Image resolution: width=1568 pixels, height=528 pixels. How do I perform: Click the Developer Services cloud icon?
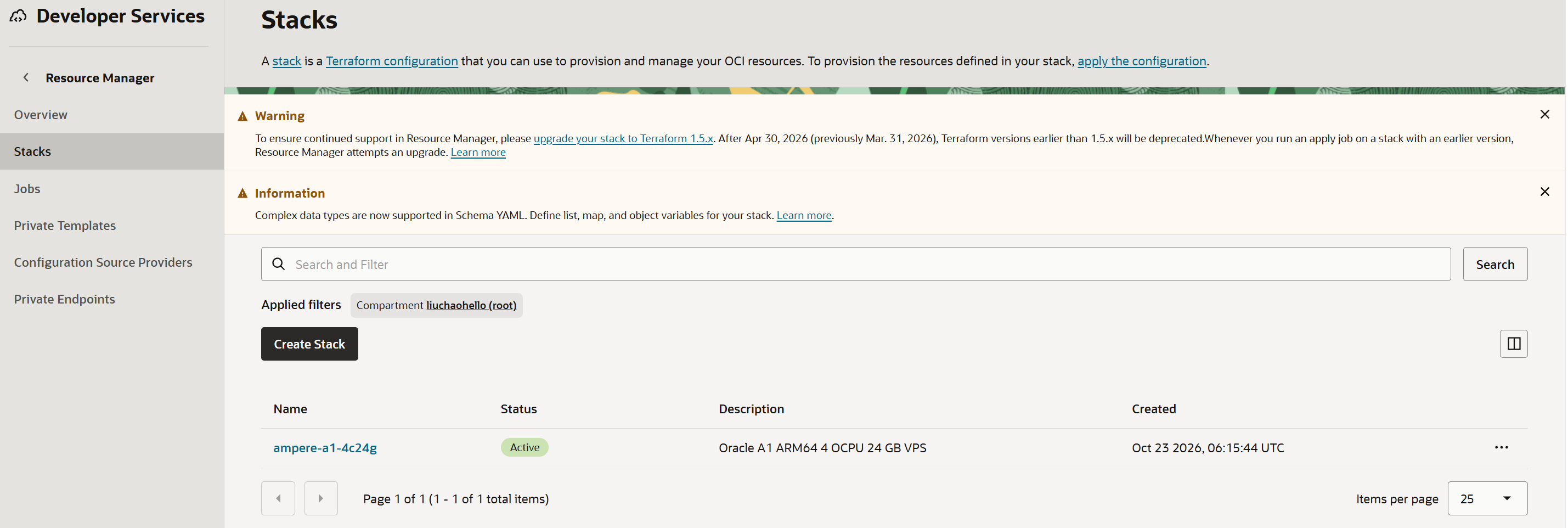[x=18, y=16]
